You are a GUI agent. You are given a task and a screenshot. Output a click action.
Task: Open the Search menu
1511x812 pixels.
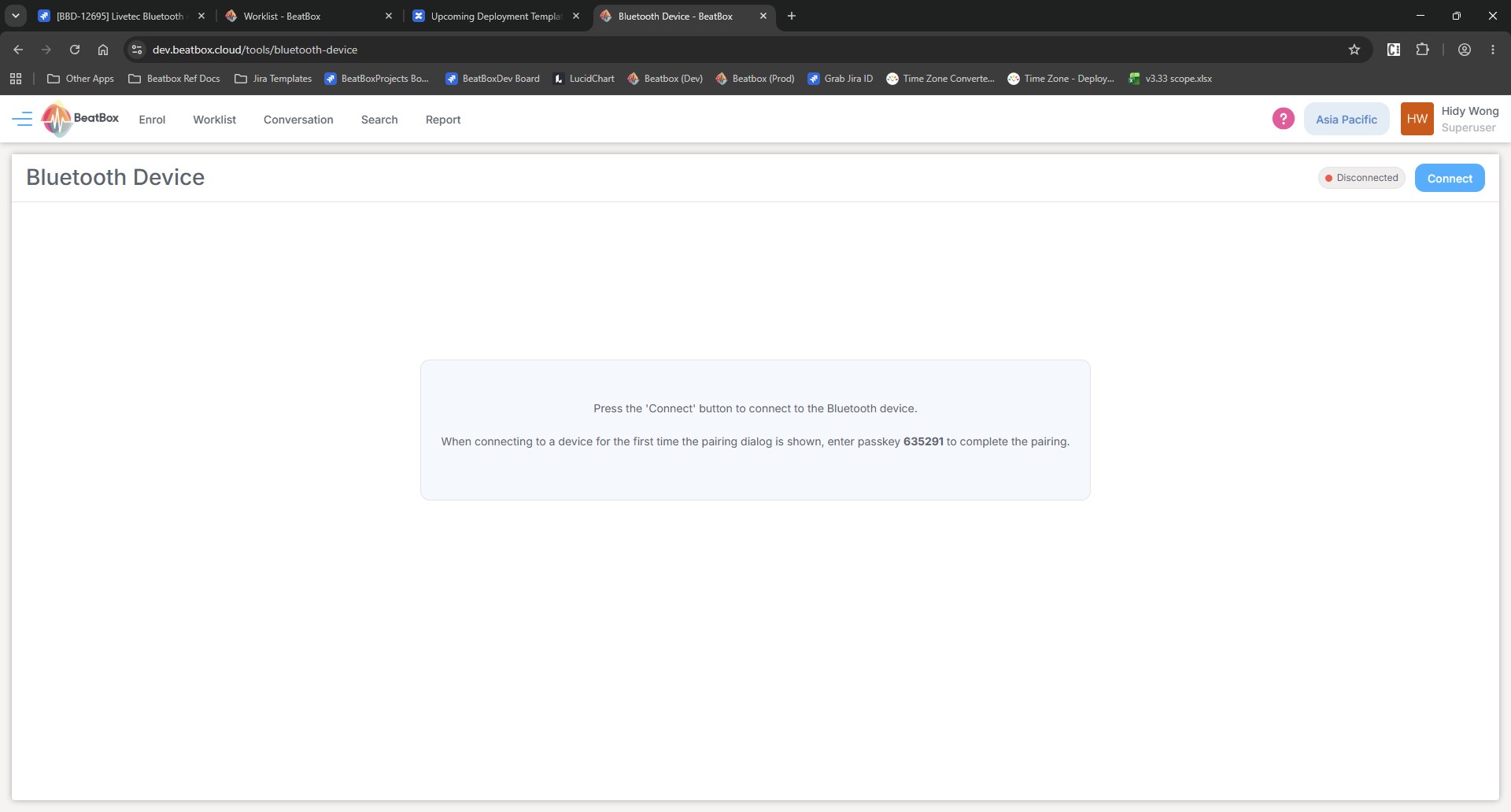tap(379, 120)
